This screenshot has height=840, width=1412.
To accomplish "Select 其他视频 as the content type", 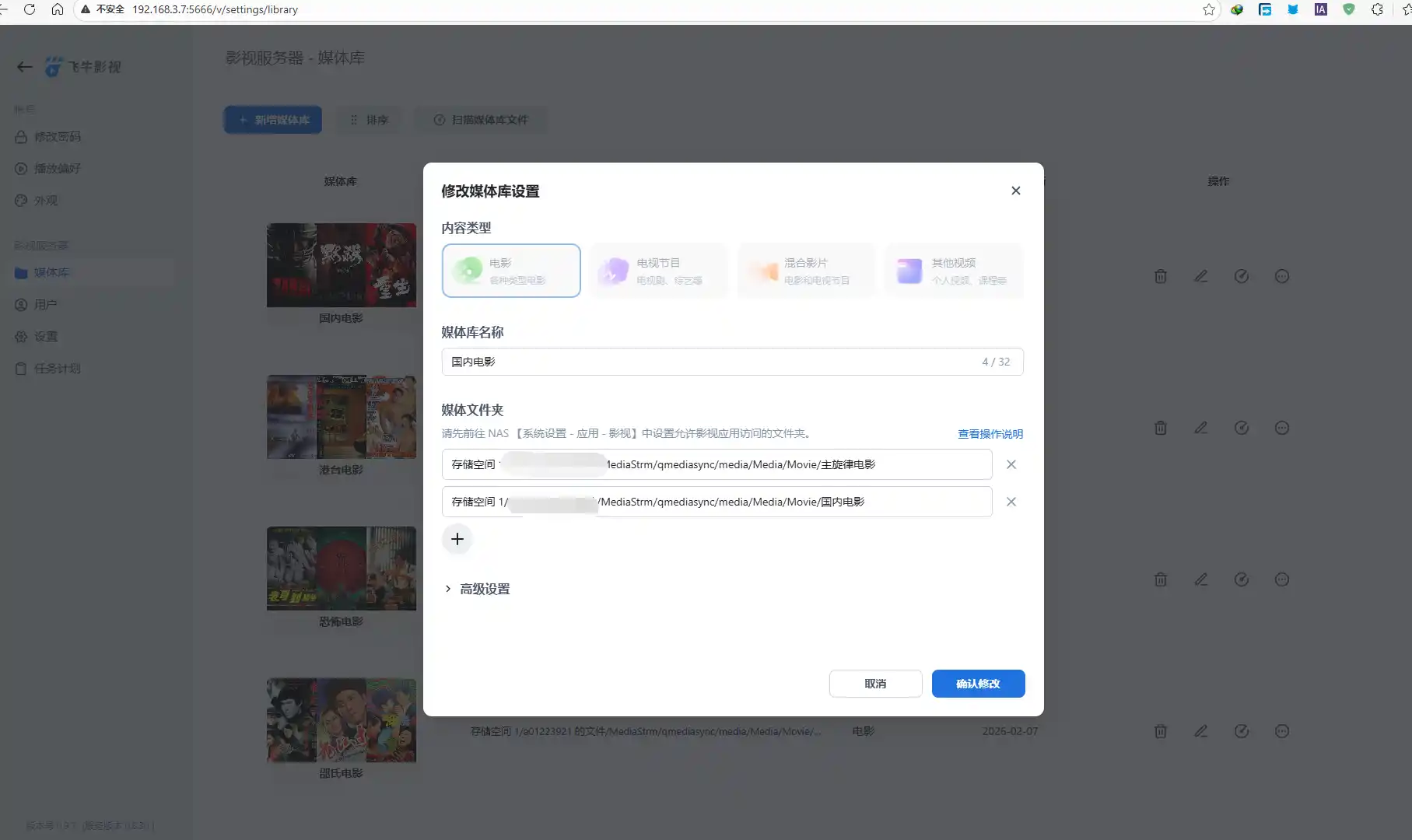I will pyautogui.click(x=953, y=271).
